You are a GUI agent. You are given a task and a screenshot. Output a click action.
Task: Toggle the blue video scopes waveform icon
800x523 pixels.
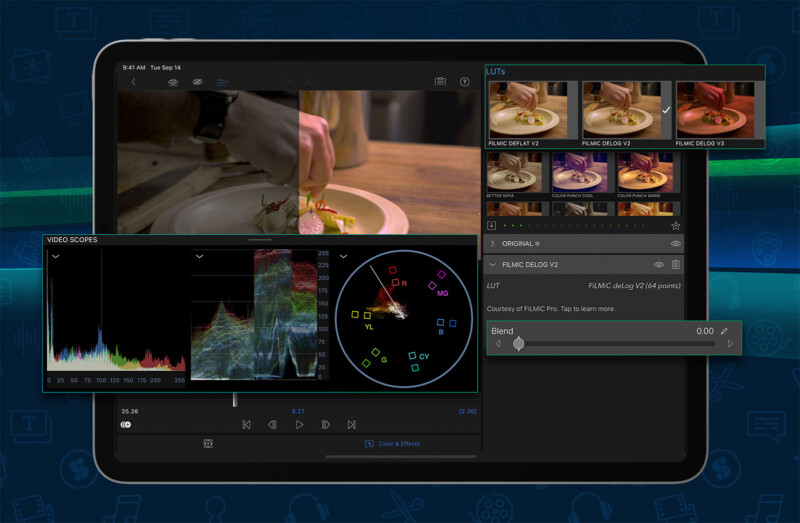coord(222,82)
